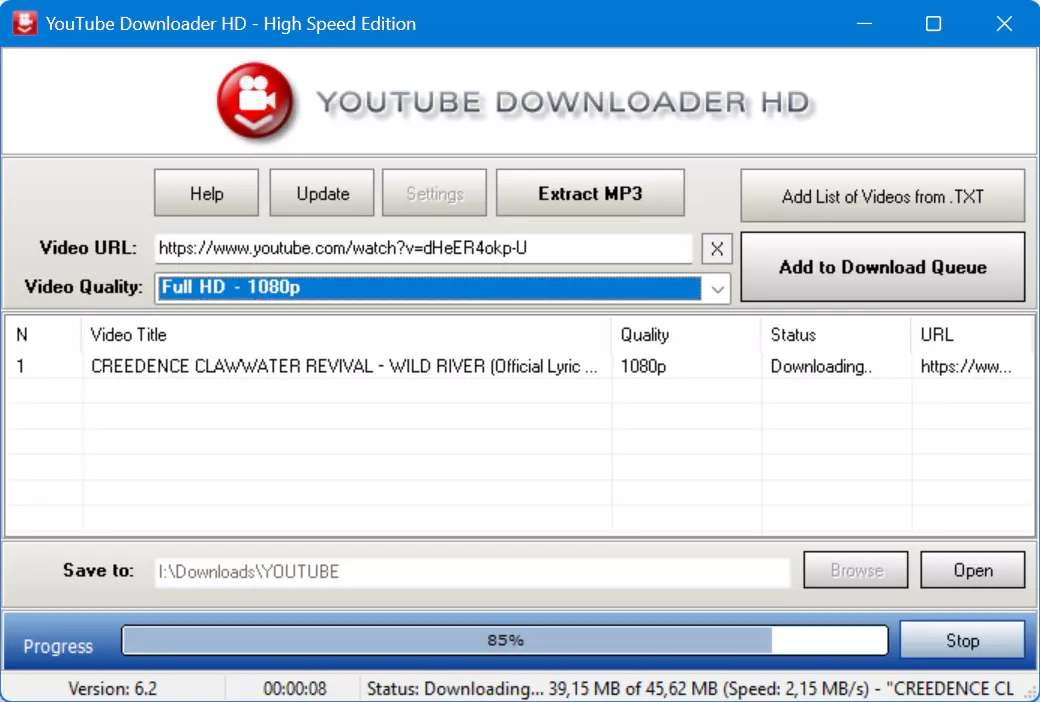Click Extract MP3
The width and height of the screenshot is (1040, 702).
590,193
